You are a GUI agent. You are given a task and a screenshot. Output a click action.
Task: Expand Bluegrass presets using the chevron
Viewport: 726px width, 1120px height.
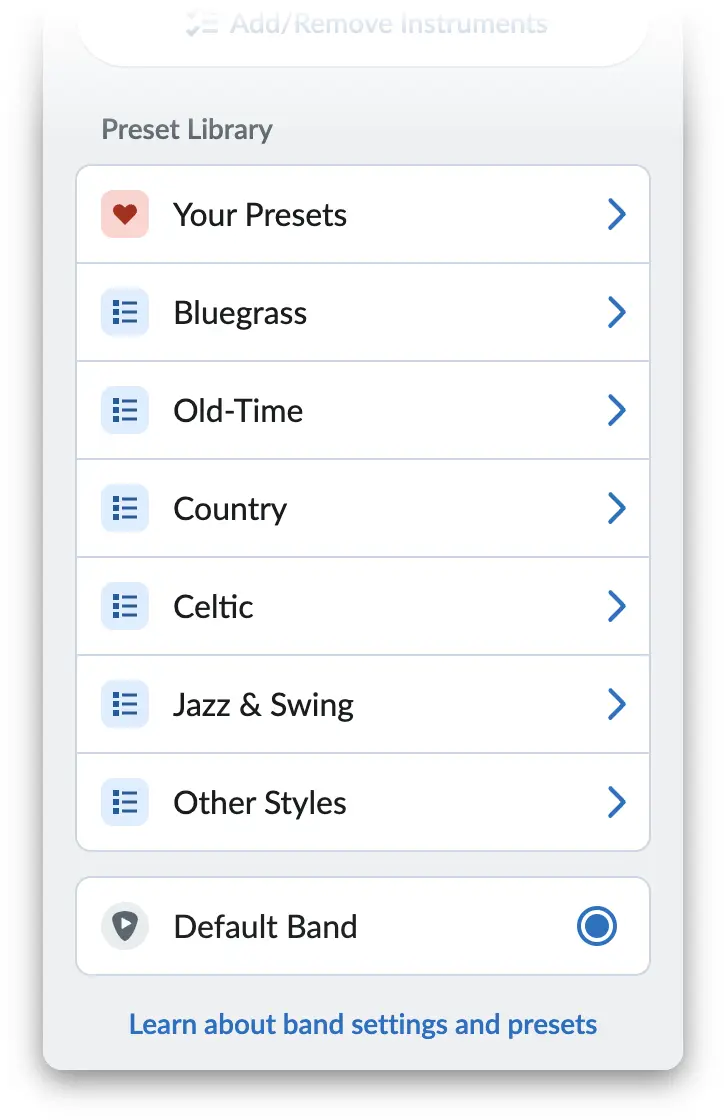click(617, 313)
